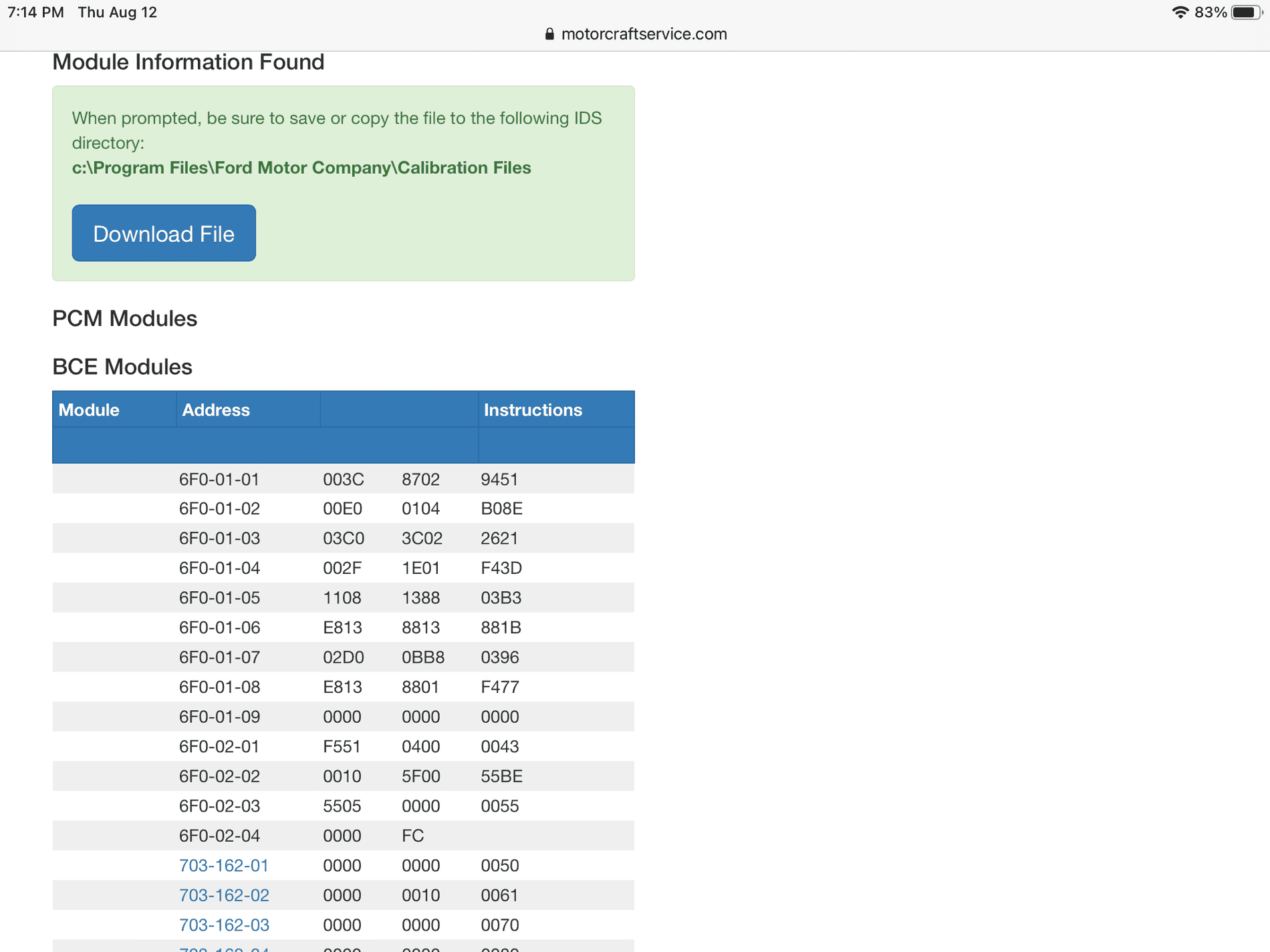Open the 703-162-02 link
The image size is (1270, 952).
[x=224, y=895]
